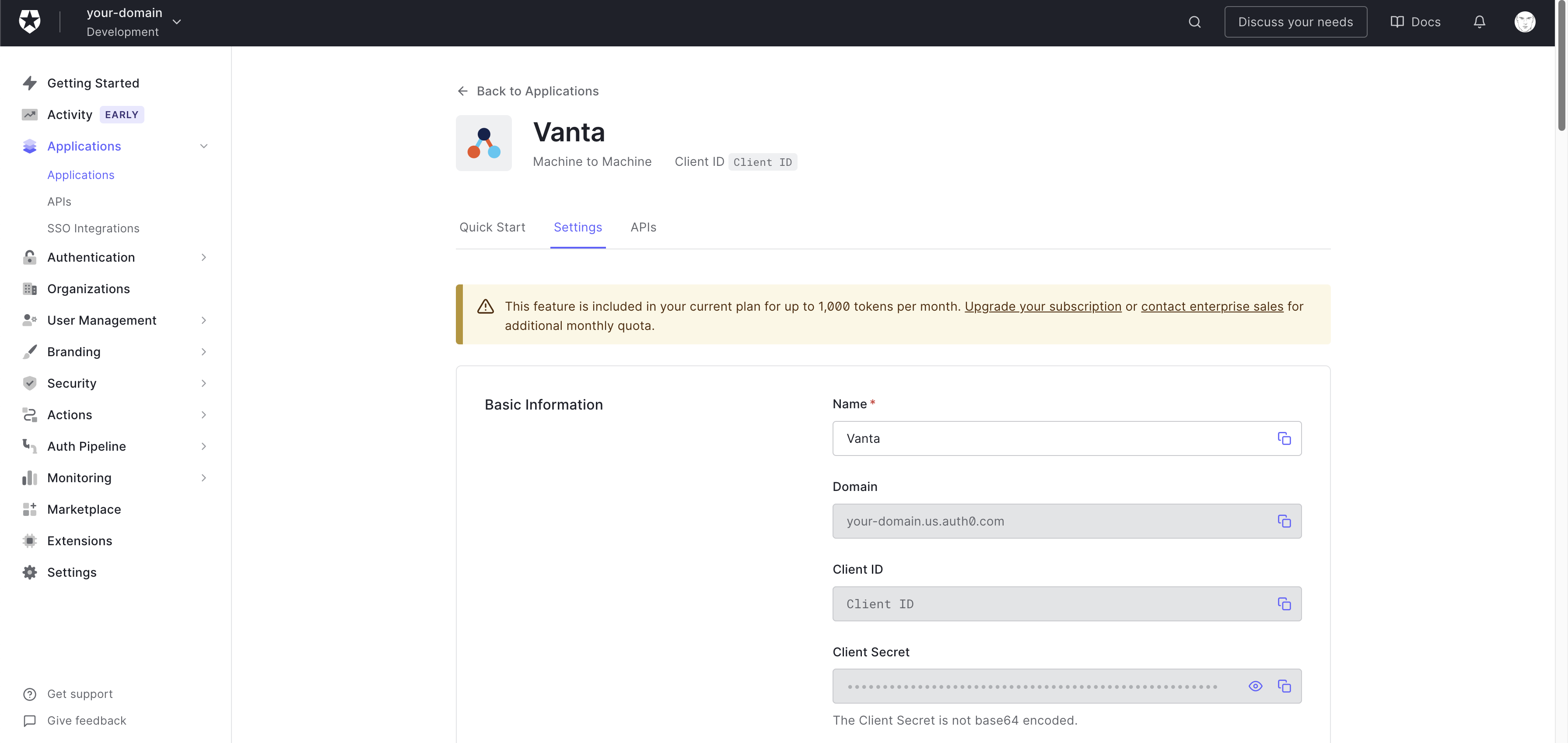Open the APIs tab of Vanta
The image size is (1568, 743).
643,227
